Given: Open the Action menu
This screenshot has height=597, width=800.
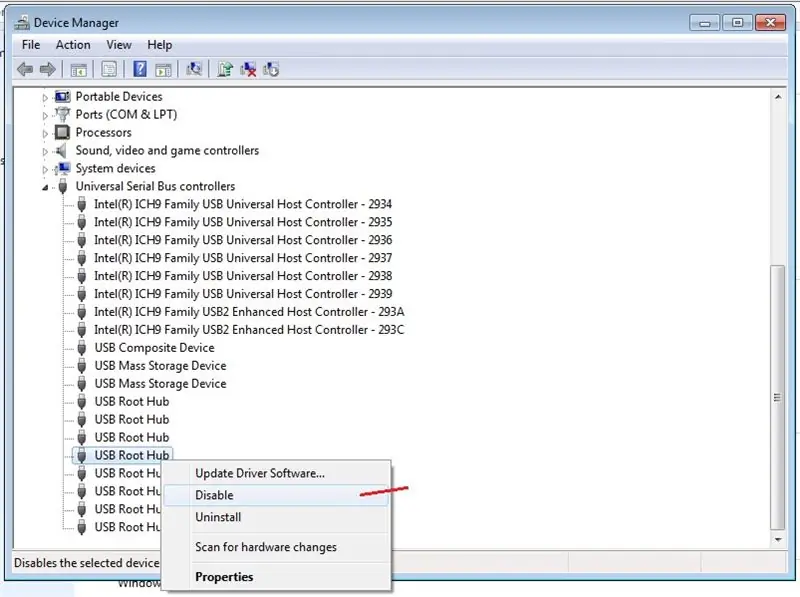Looking at the screenshot, I should [x=73, y=45].
